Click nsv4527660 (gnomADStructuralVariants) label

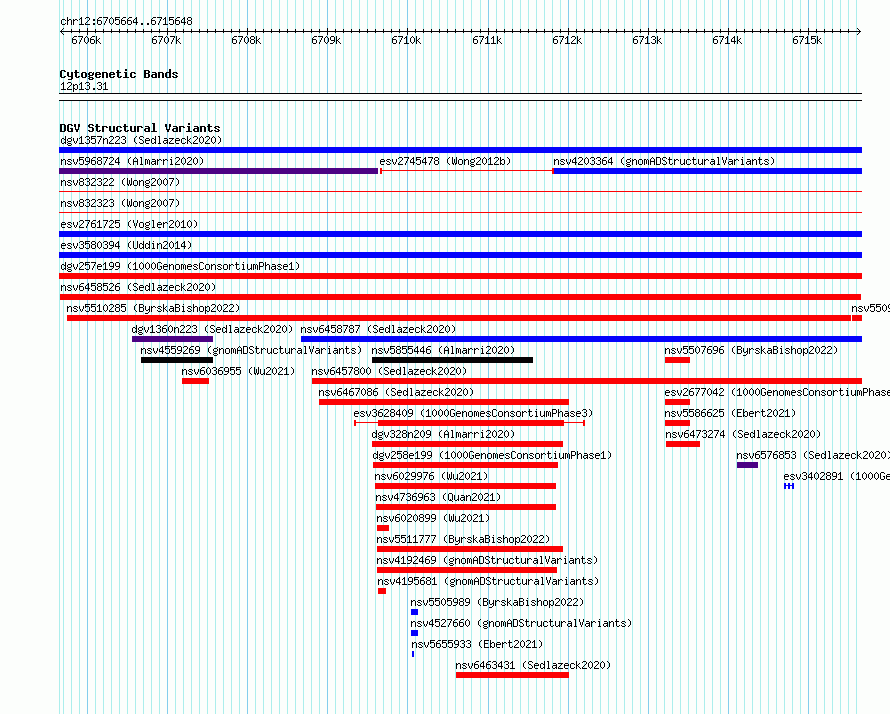pyautogui.click(x=521, y=623)
